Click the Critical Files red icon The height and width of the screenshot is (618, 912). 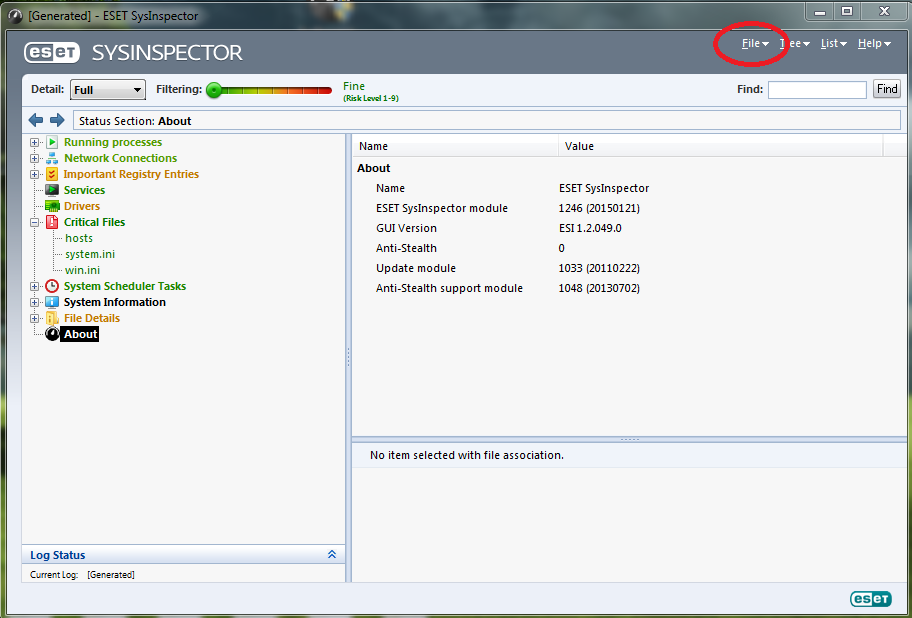52,222
